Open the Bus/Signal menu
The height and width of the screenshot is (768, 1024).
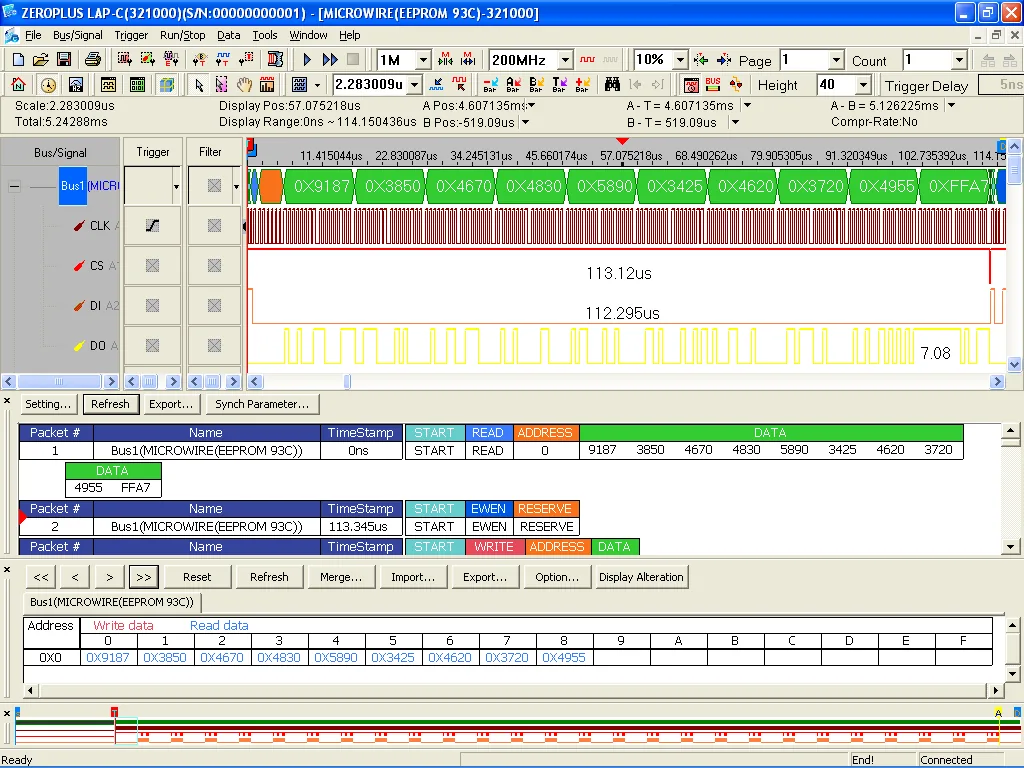click(x=78, y=35)
